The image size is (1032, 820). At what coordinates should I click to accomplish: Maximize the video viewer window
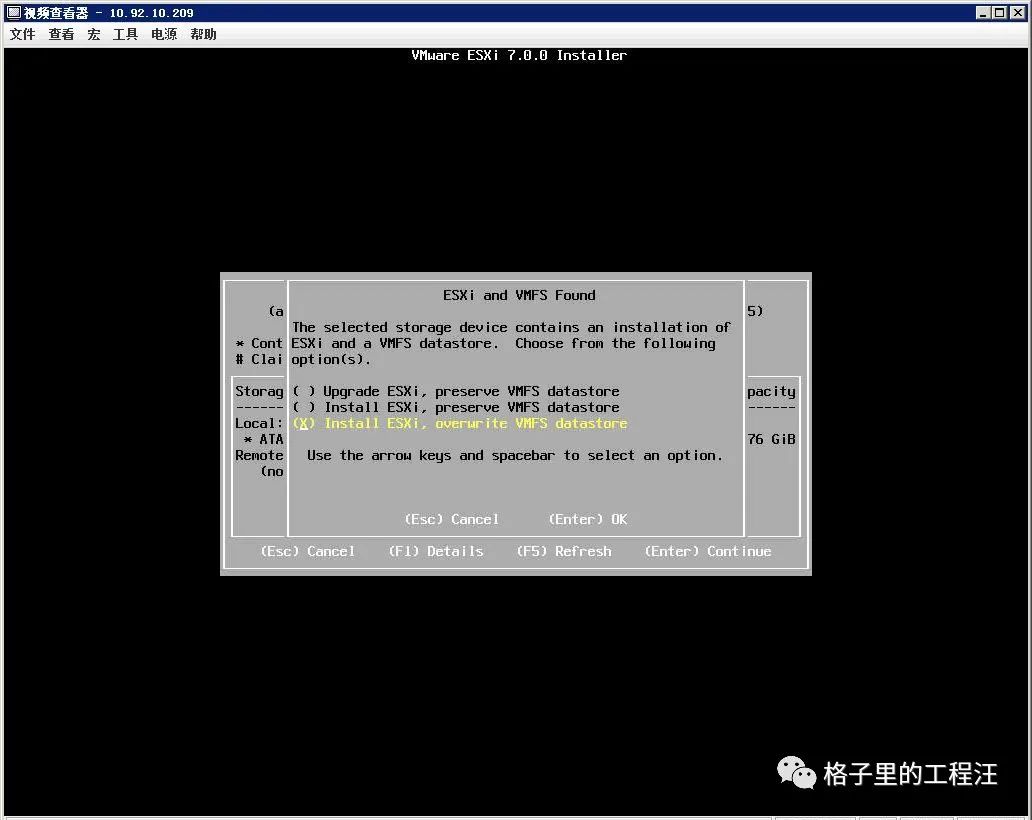pyautogui.click(x=999, y=13)
